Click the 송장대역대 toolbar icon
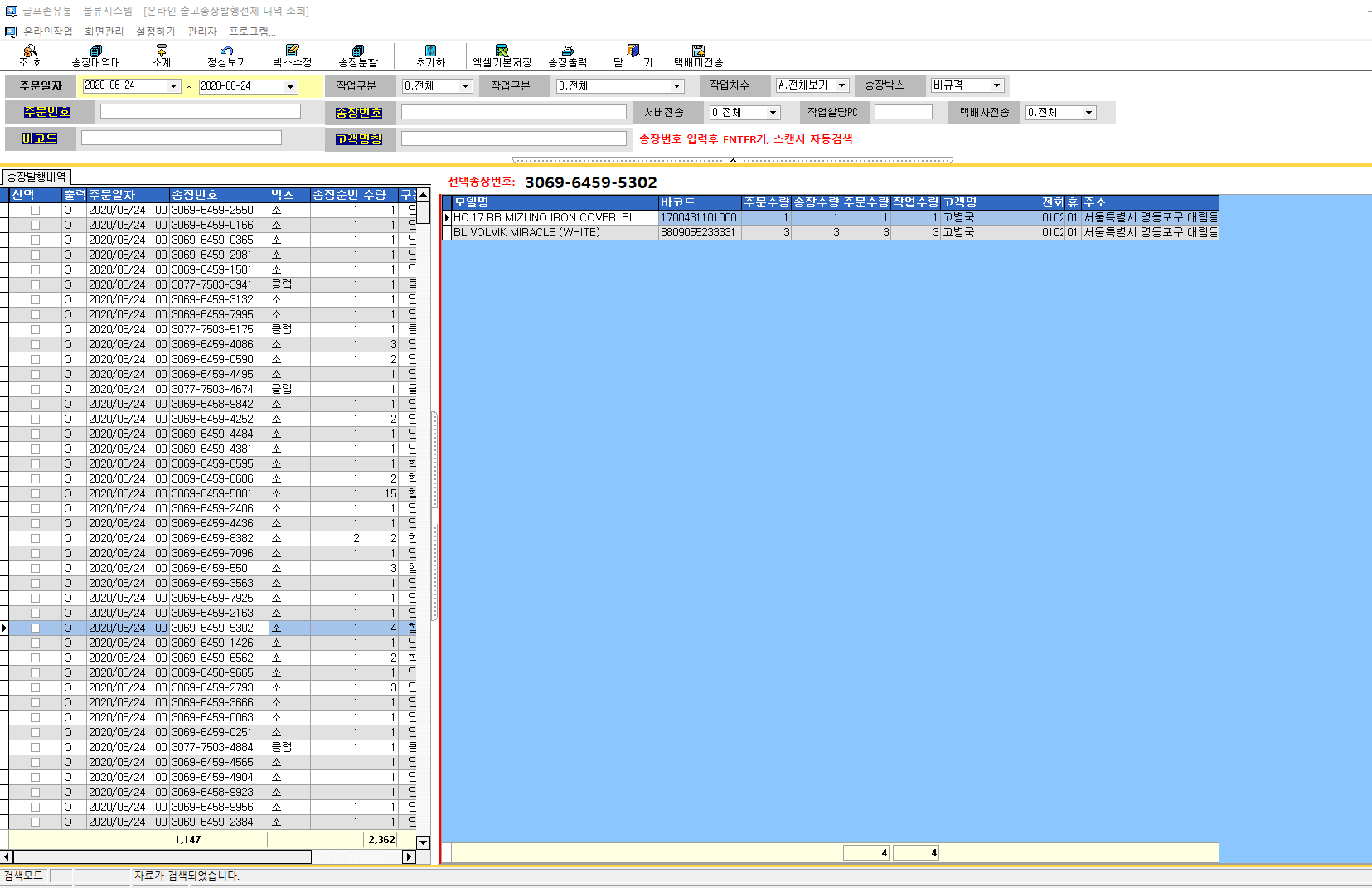This screenshot has height=888, width=1372. [x=95, y=56]
